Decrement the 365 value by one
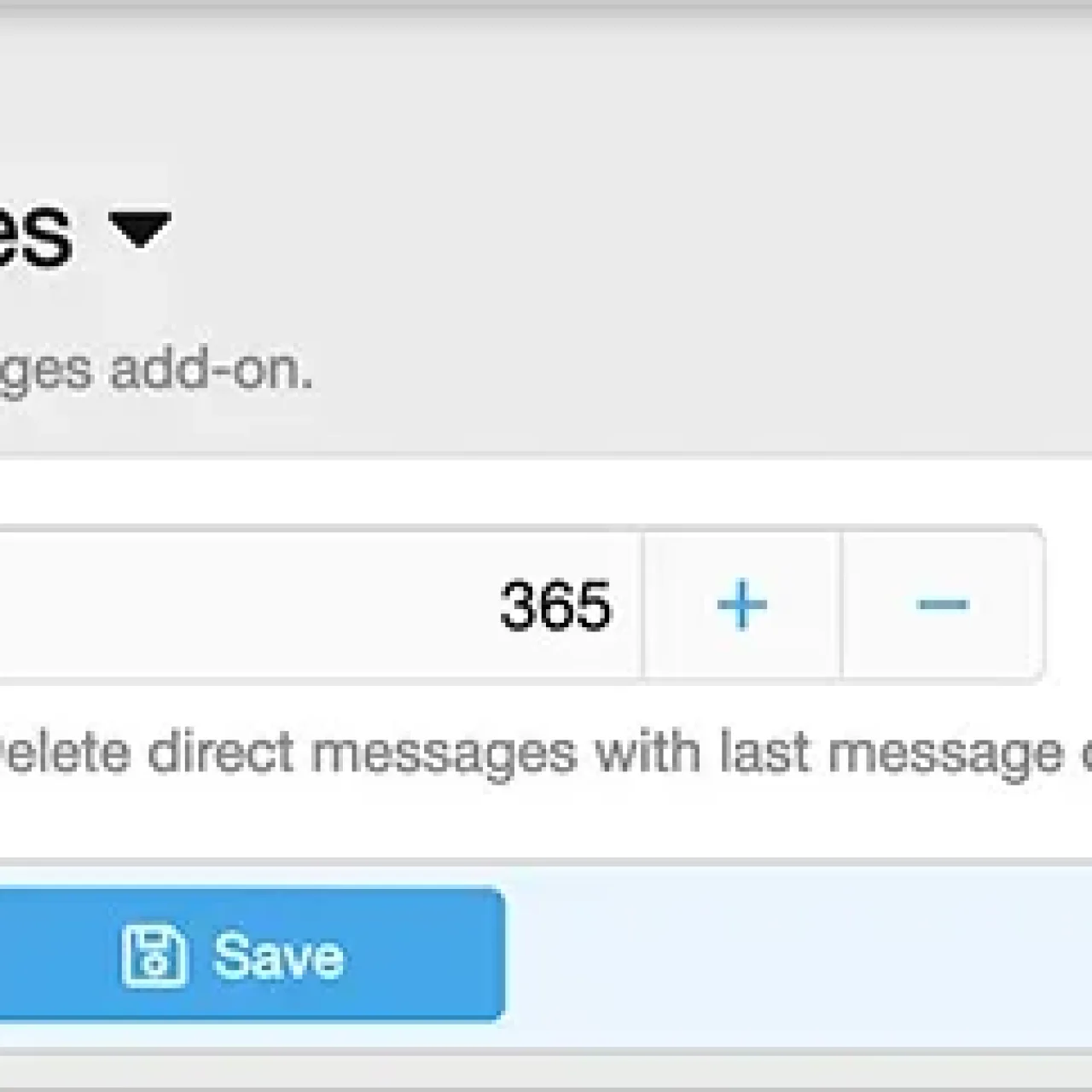Viewport: 1092px width, 1092px height. [x=943, y=605]
